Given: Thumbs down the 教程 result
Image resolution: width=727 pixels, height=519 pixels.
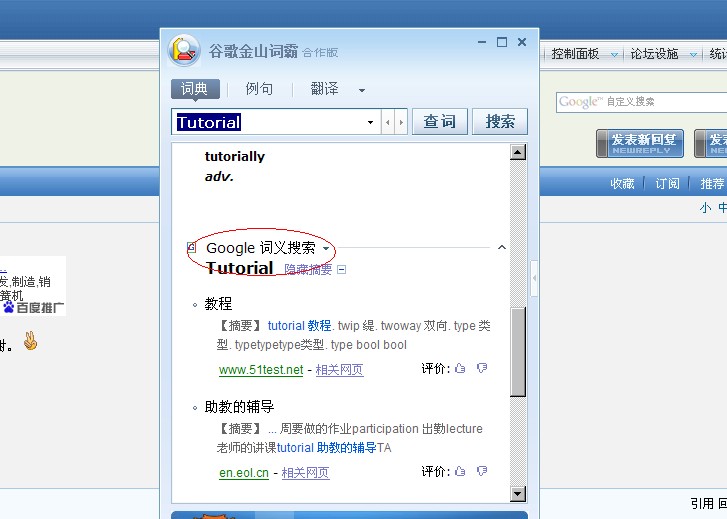Looking at the screenshot, I should tap(482, 368).
